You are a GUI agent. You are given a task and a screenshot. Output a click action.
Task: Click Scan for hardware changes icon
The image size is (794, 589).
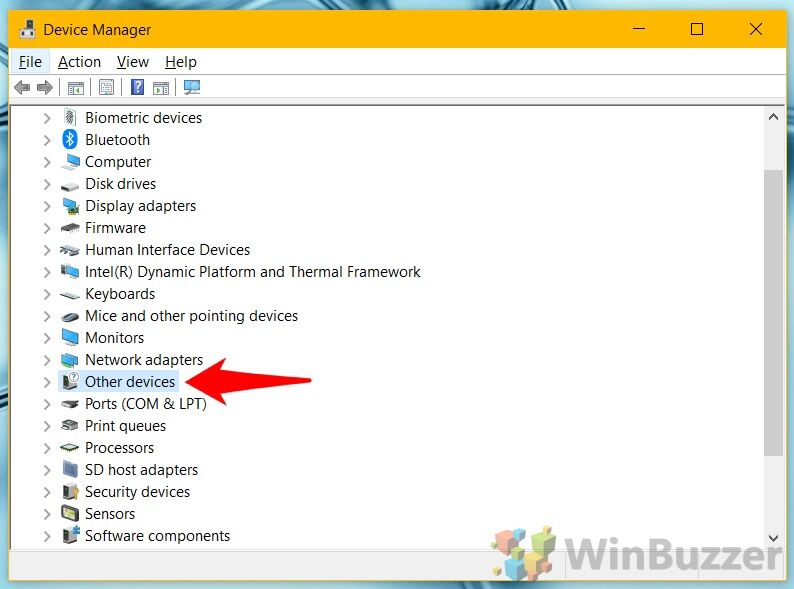(192, 88)
